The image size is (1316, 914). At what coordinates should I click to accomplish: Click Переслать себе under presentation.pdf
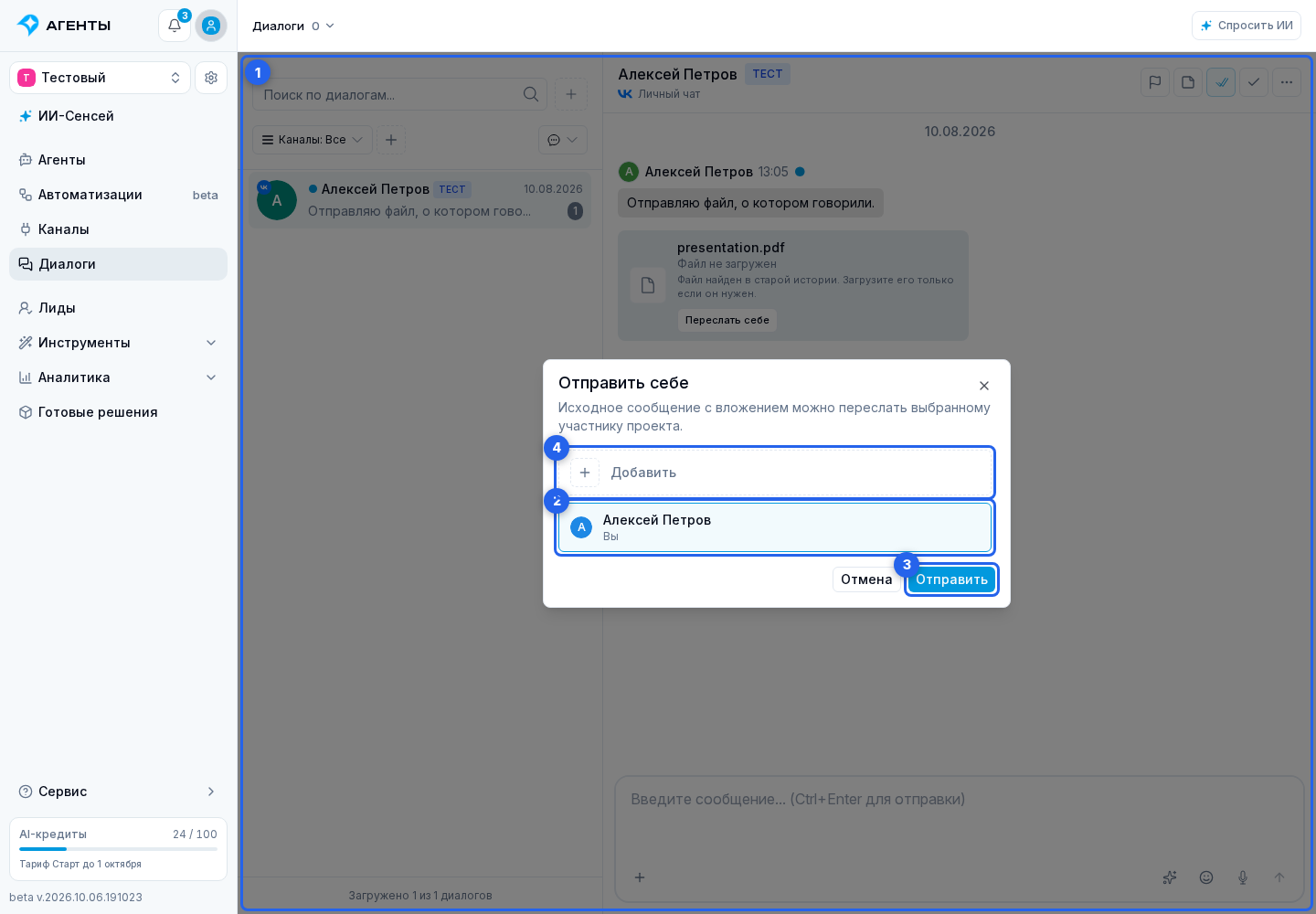tap(727, 320)
